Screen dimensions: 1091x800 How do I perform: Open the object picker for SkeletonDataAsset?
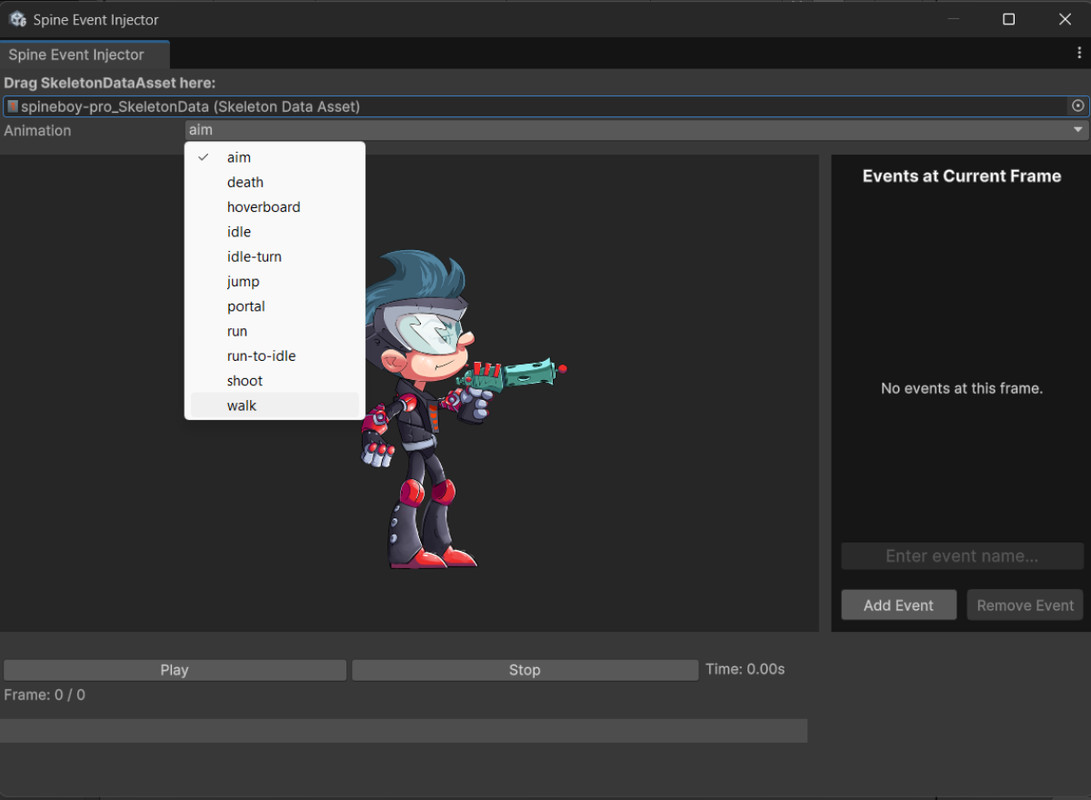[x=1078, y=106]
